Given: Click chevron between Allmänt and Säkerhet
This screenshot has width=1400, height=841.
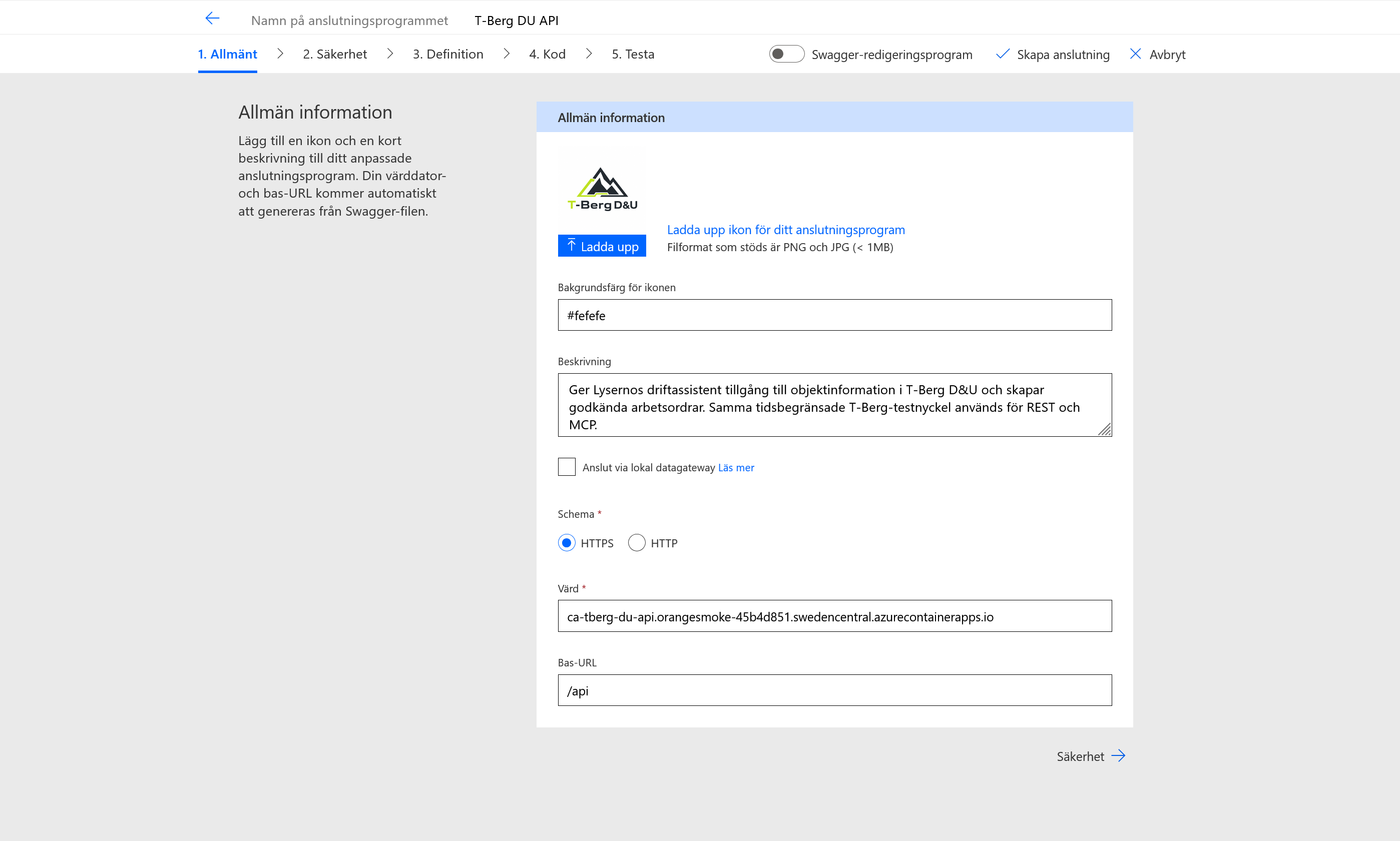Looking at the screenshot, I should pos(280,54).
